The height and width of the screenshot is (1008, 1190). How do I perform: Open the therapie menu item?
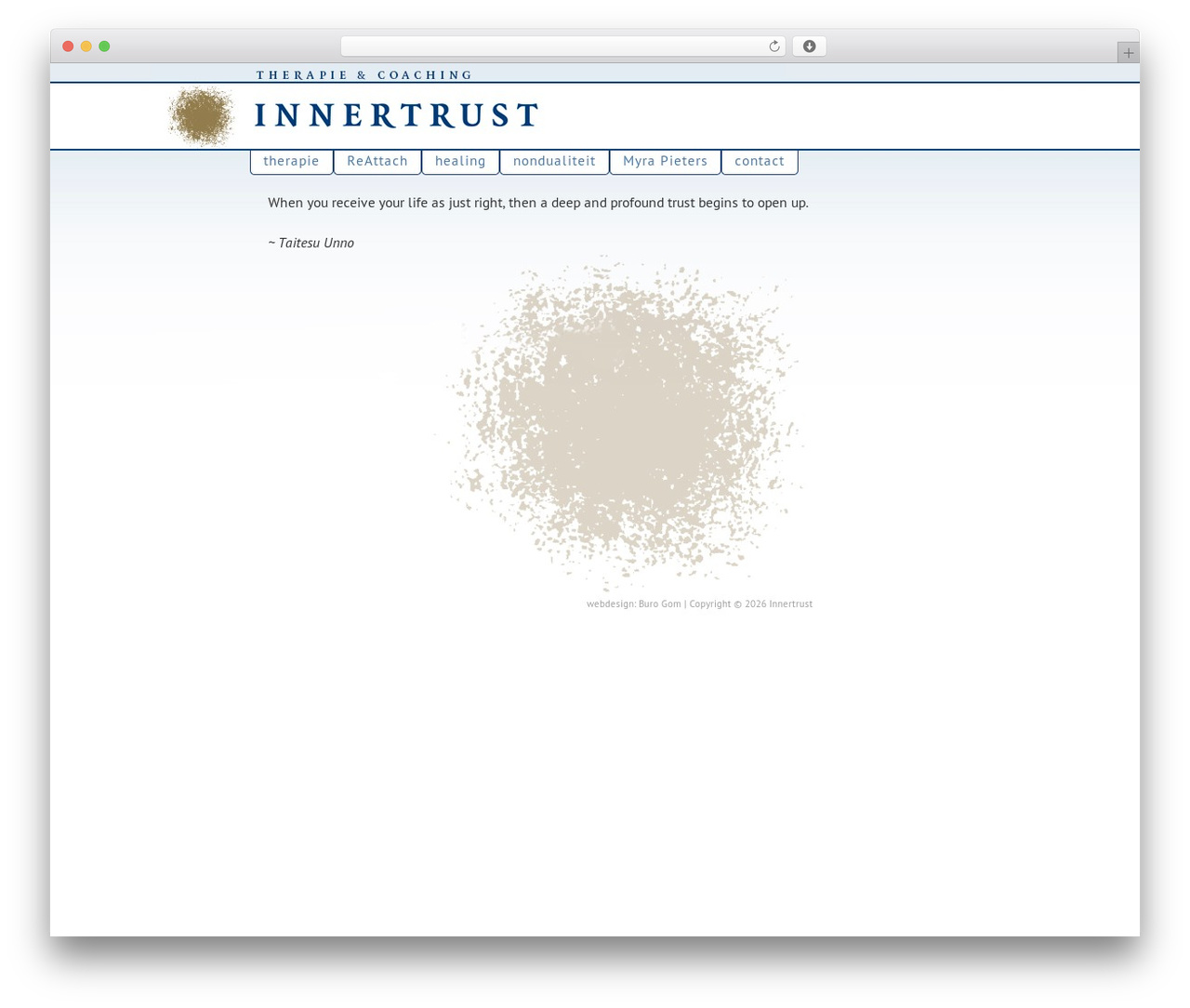pos(292,161)
